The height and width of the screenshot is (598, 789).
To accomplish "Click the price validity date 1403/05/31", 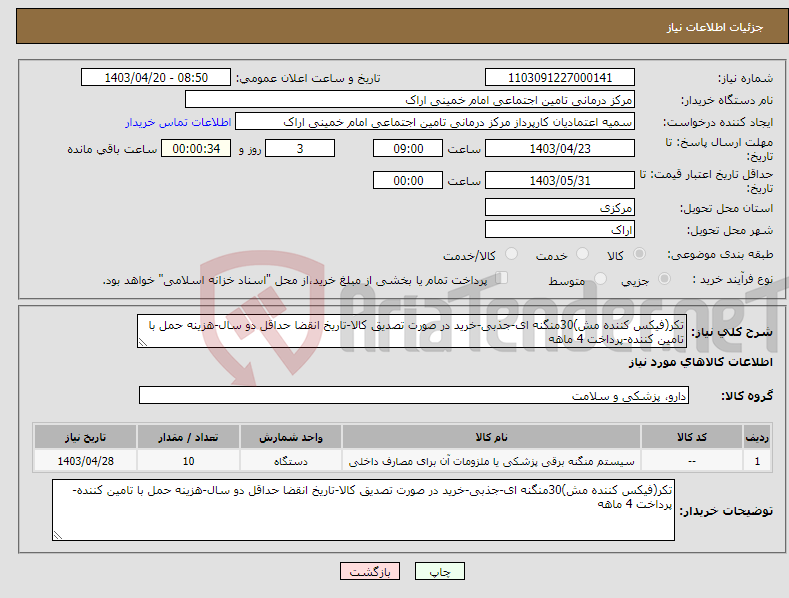I will pos(560,180).
